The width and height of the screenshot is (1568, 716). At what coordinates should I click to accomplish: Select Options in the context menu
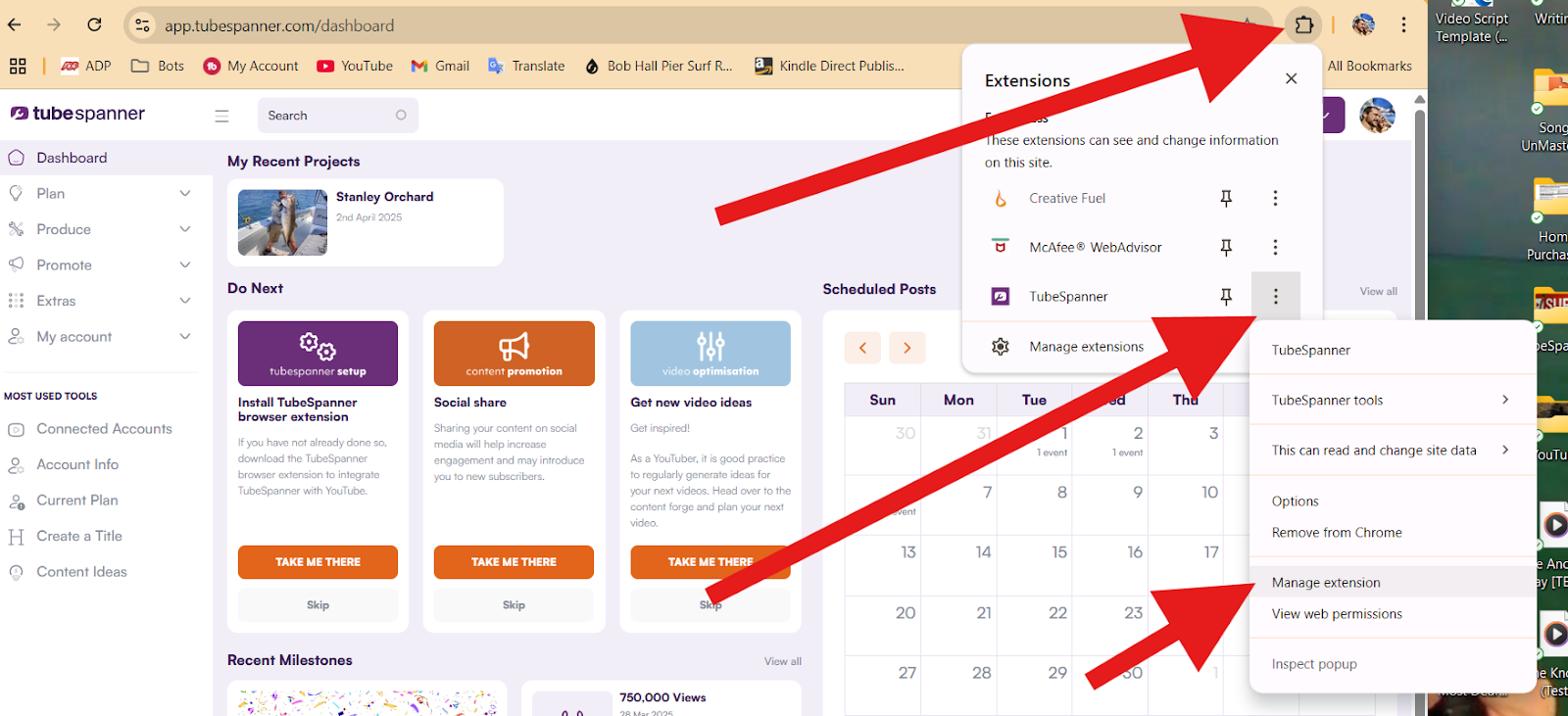[x=1393, y=501]
